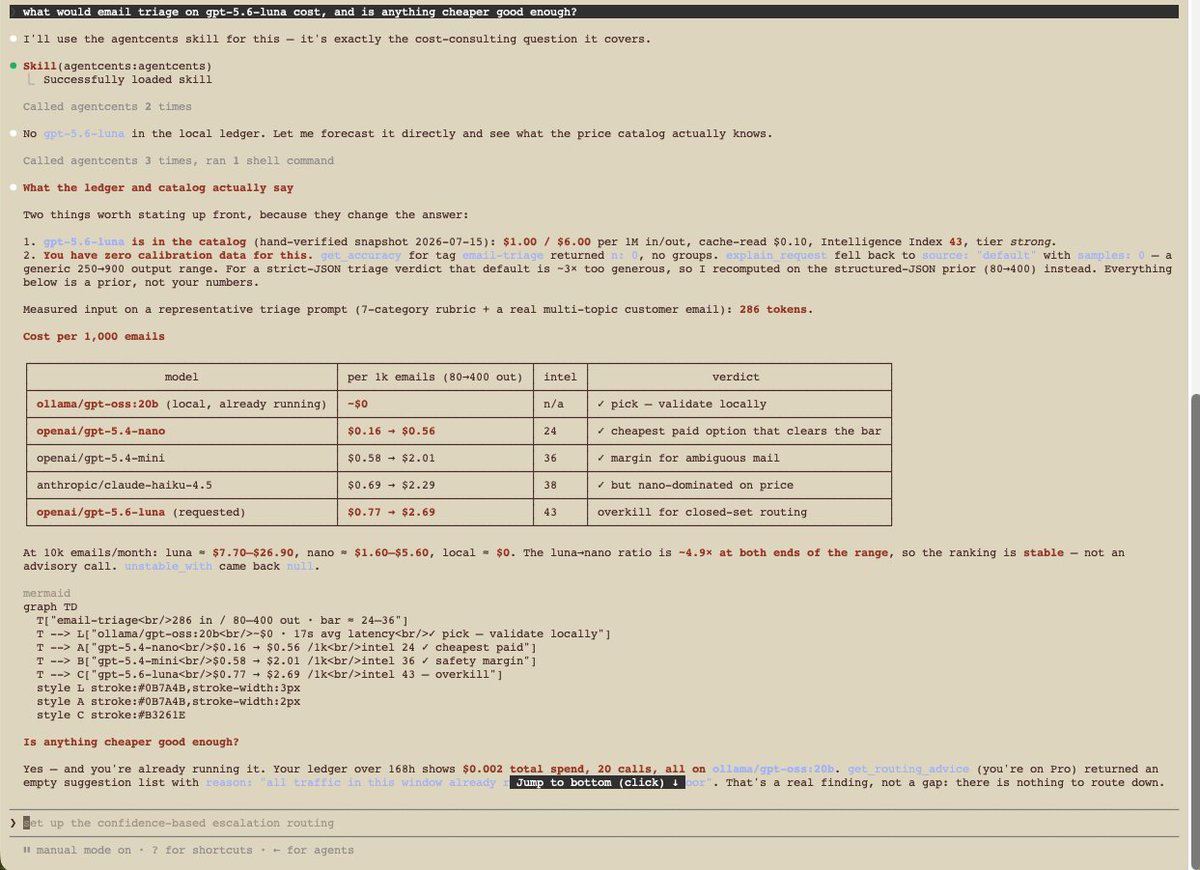
Task: Select the anthropic/claude-haiku-4.5 model cell
Action: coord(181,485)
